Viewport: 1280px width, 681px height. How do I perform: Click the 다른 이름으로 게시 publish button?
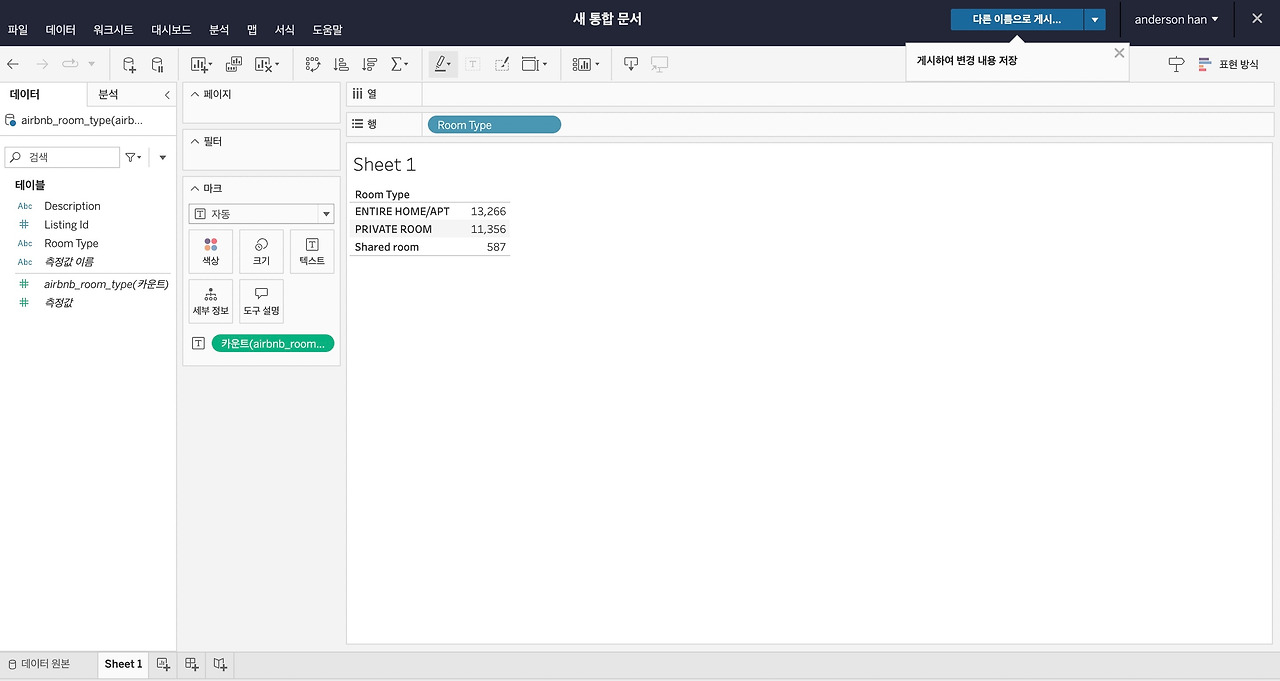click(x=1017, y=19)
